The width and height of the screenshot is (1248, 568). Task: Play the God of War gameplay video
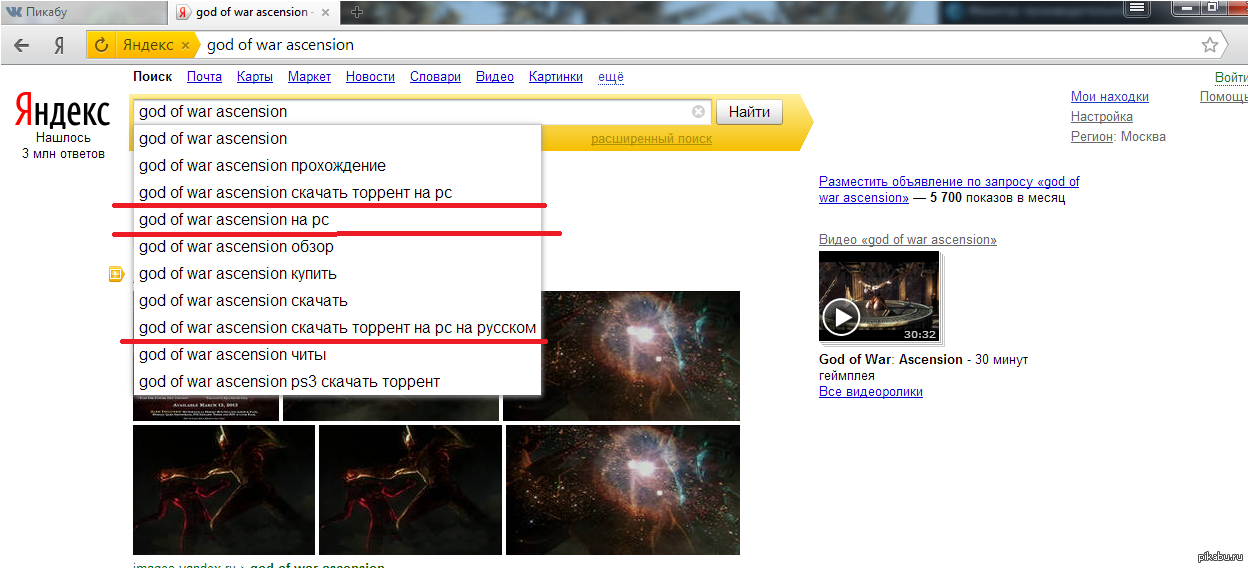(x=841, y=317)
